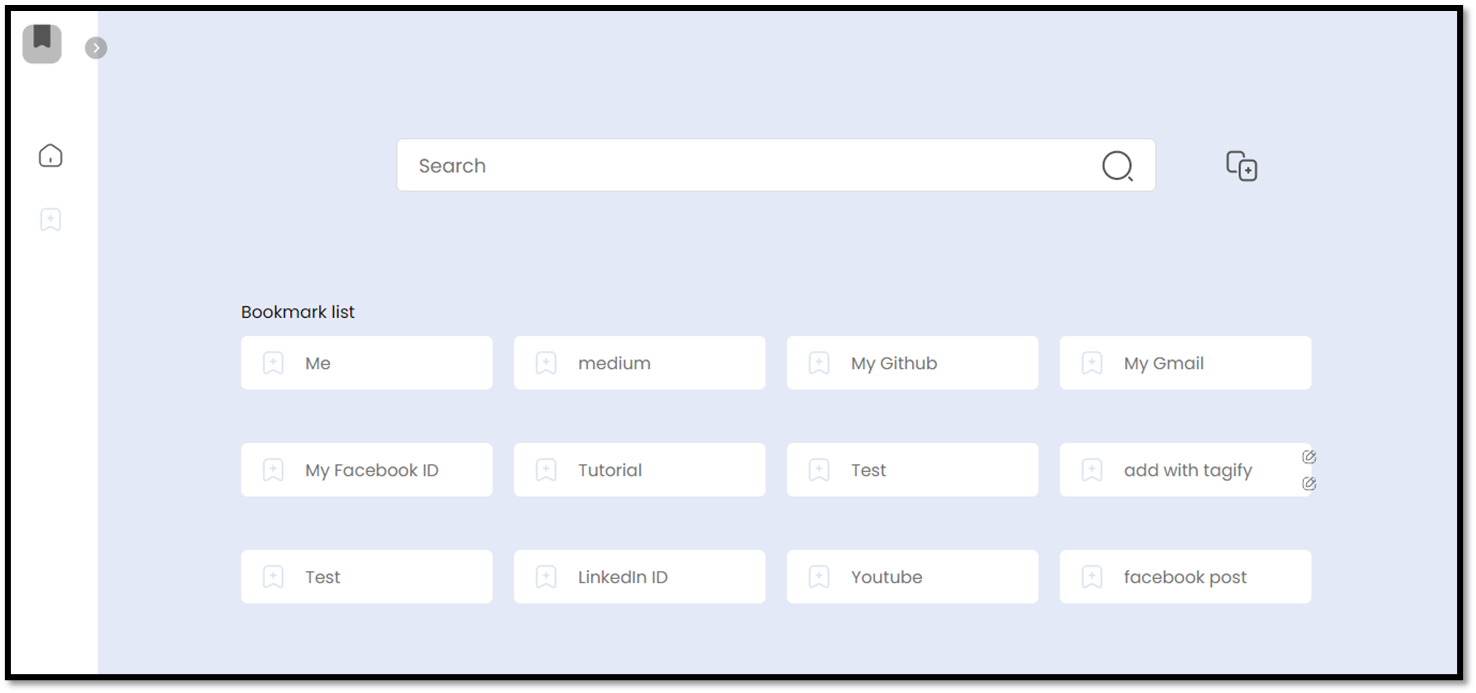The image size is (1476, 693).
Task: Go to Home via sidebar house icon
Action: [x=51, y=155]
